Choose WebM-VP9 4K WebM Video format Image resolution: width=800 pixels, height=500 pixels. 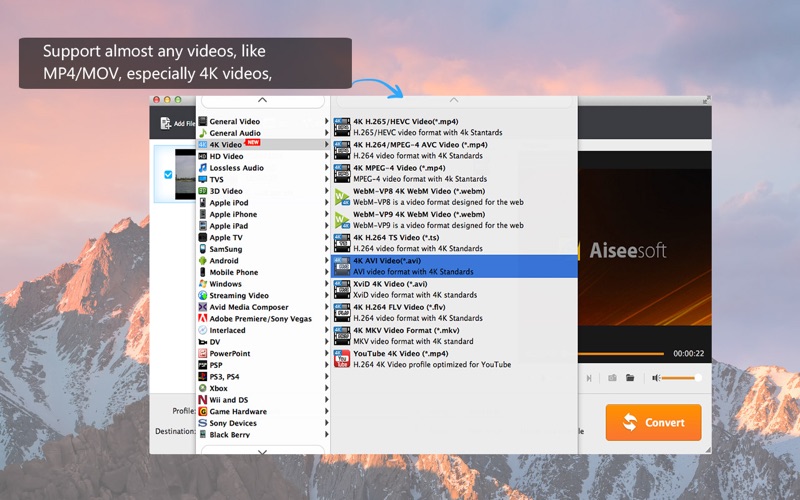[x=454, y=220]
